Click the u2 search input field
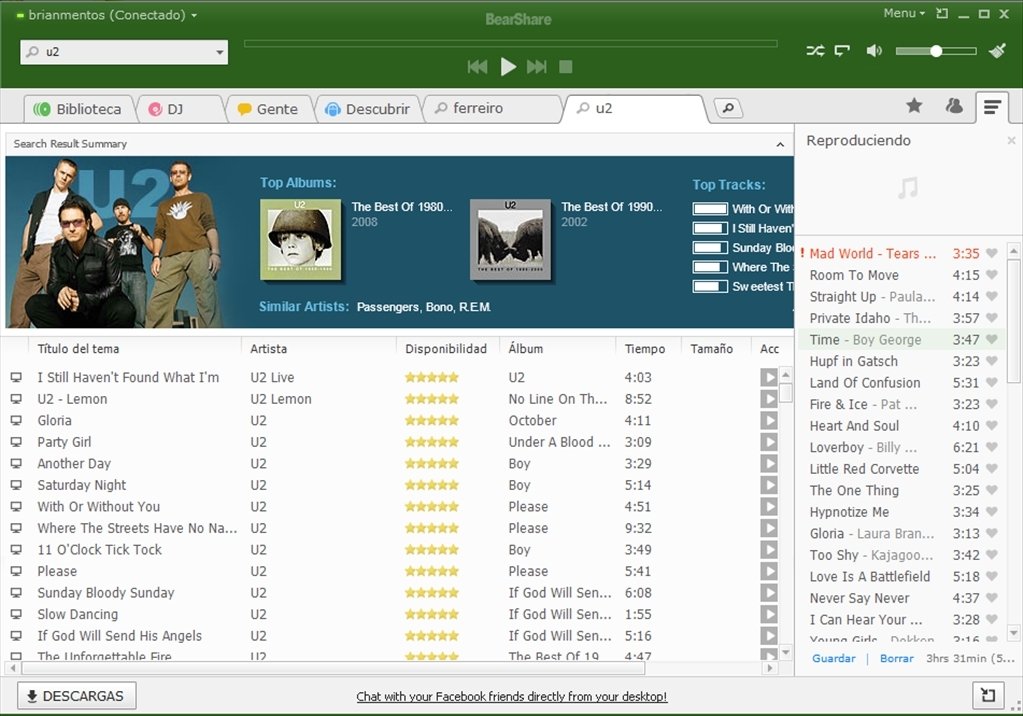1023x716 pixels. click(x=124, y=52)
